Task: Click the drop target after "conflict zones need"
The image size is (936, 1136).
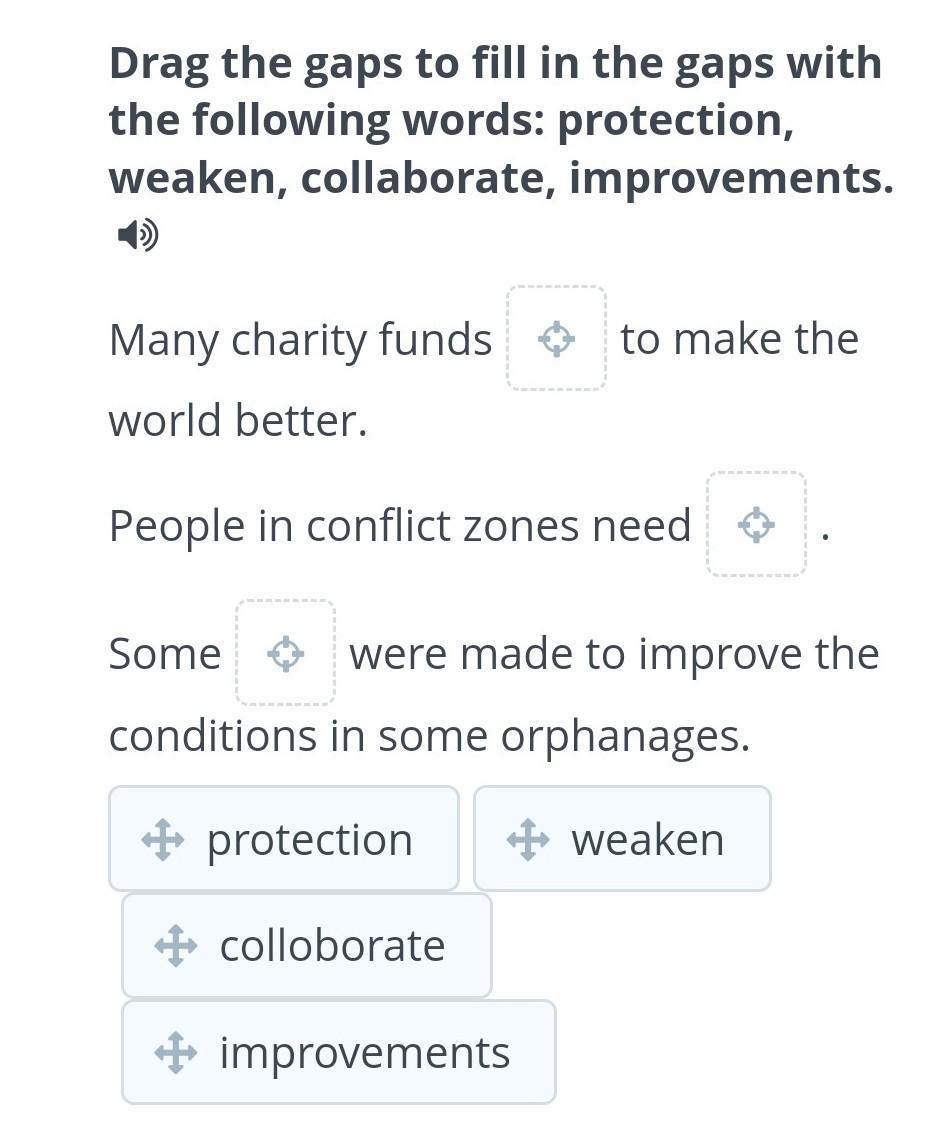Action: [x=756, y=524]
